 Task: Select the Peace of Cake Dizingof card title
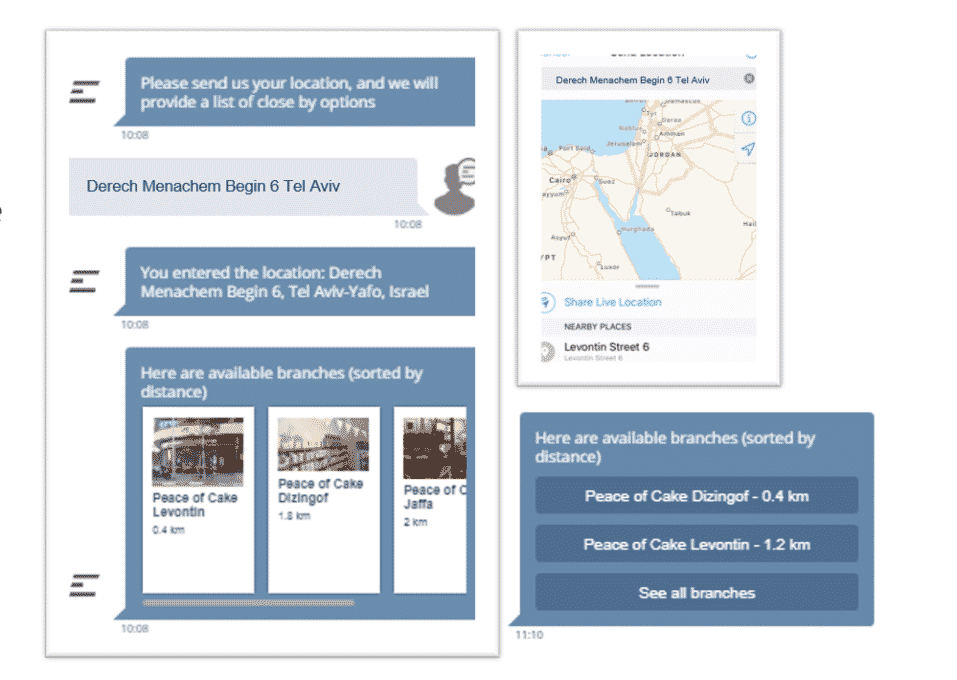320,491
